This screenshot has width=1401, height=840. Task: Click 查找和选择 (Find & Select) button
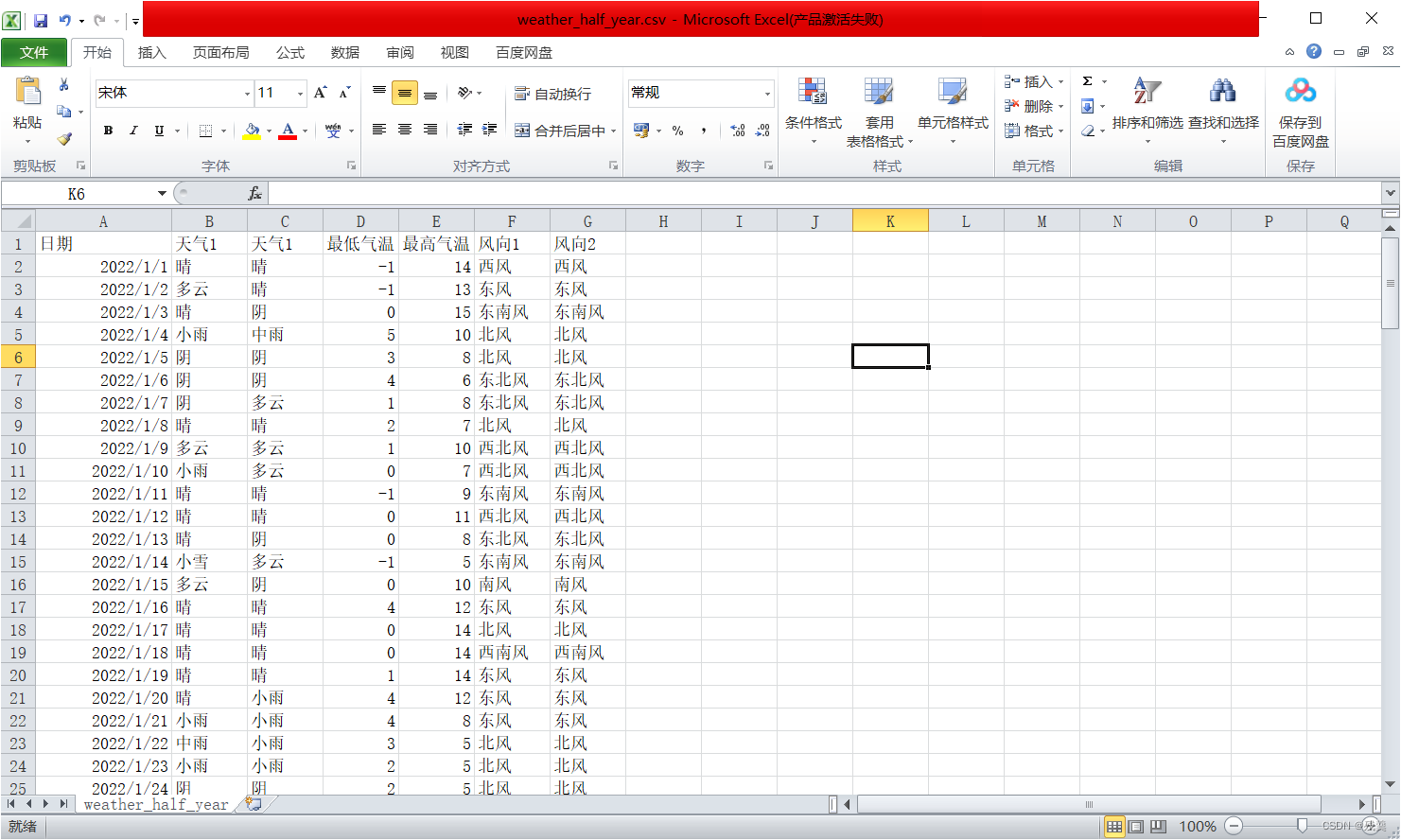pyautogui.click(x=1223, y=112)
